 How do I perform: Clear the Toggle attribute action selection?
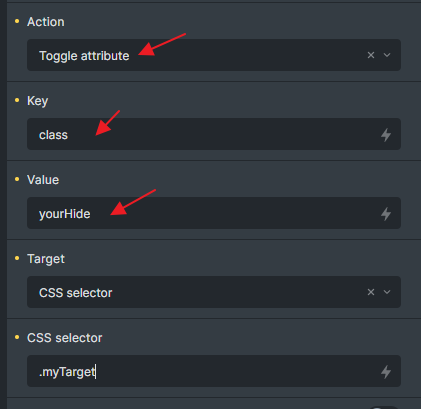pyautogui.click(x=371, y=55)
